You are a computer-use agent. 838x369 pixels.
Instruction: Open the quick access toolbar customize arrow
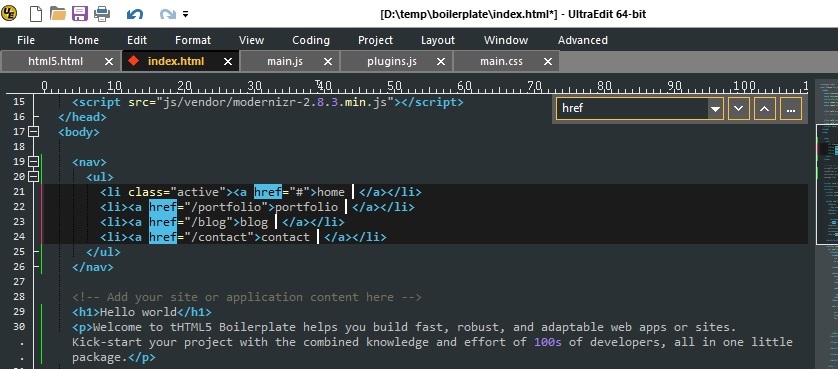pyautogui.click(x=185, y=14)
